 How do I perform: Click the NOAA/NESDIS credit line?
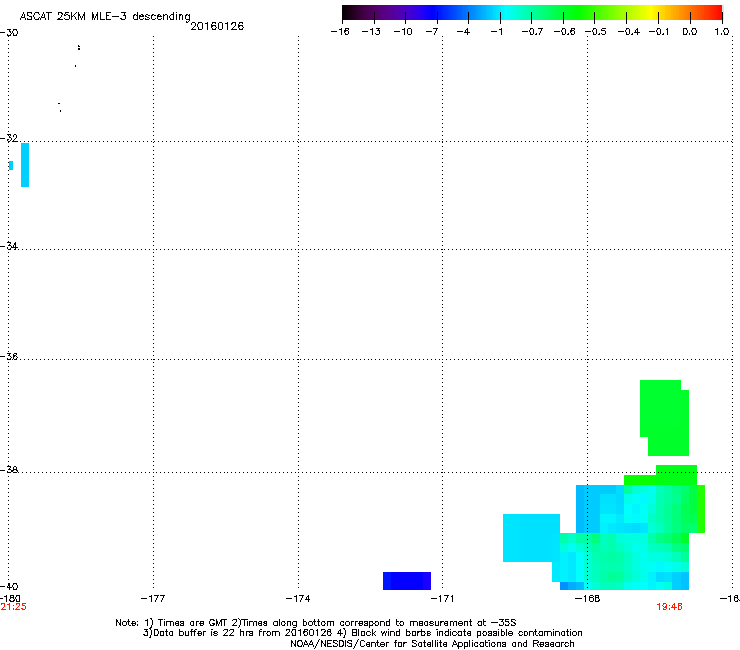click(432, 644)
